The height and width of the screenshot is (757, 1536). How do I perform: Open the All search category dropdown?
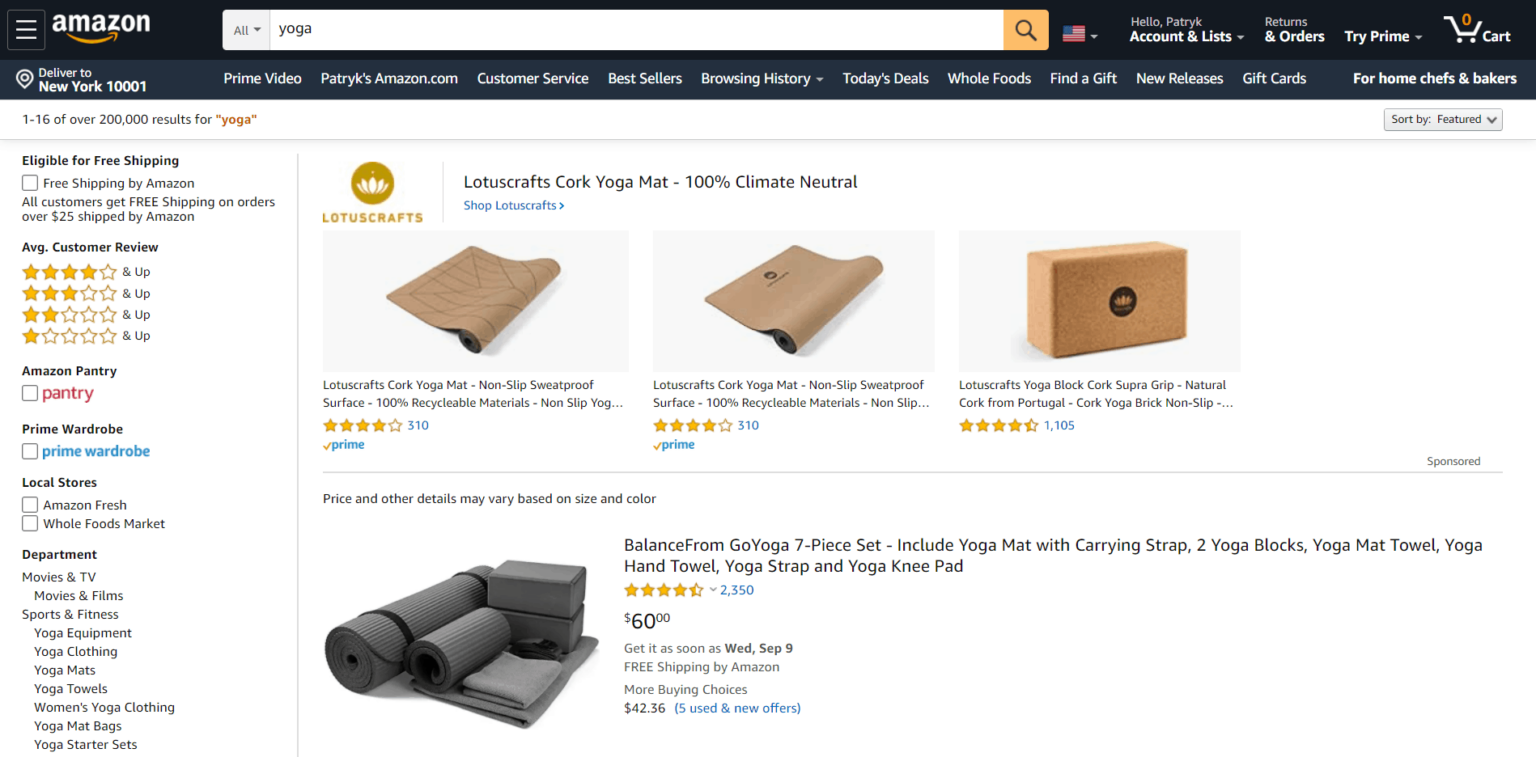(x=245, y=29)
